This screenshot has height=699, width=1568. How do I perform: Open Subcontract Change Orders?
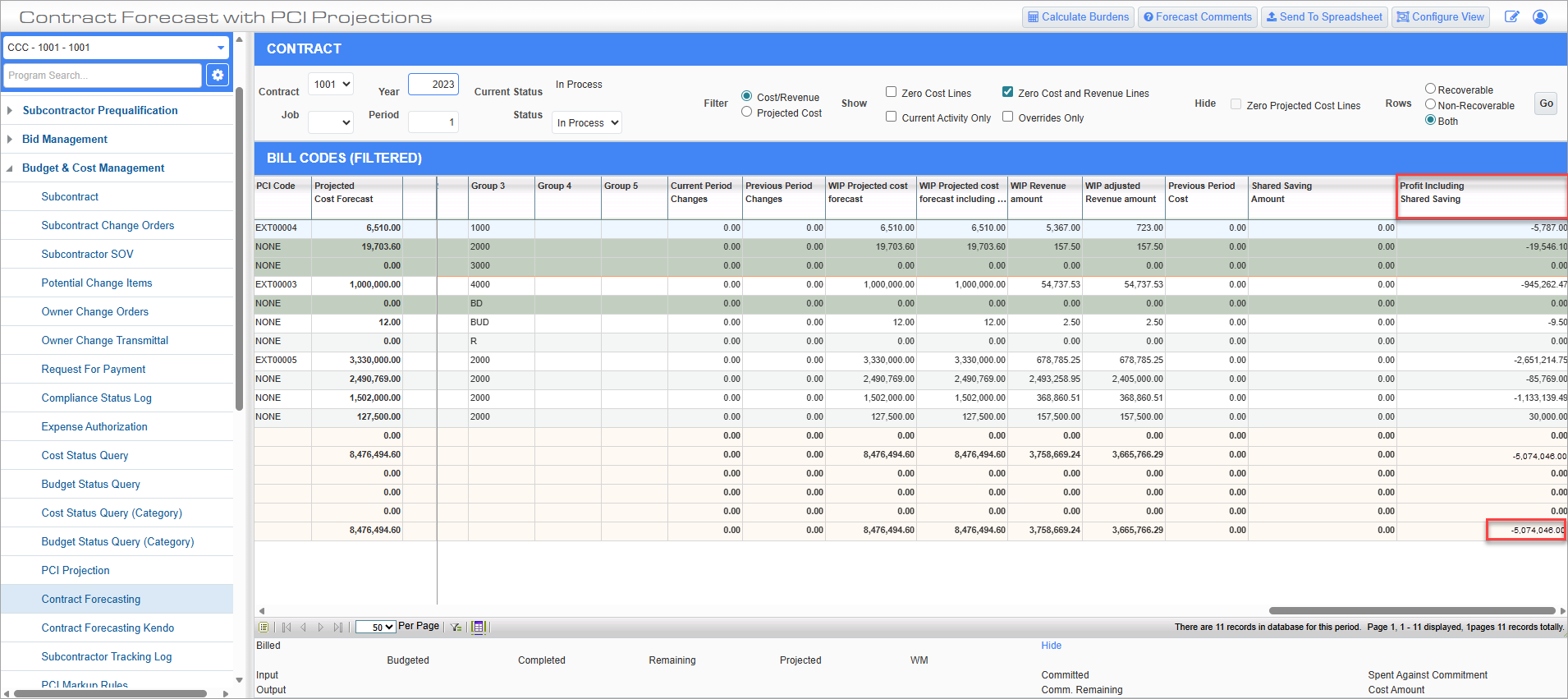pyautogui.click(x=108, y=225)
